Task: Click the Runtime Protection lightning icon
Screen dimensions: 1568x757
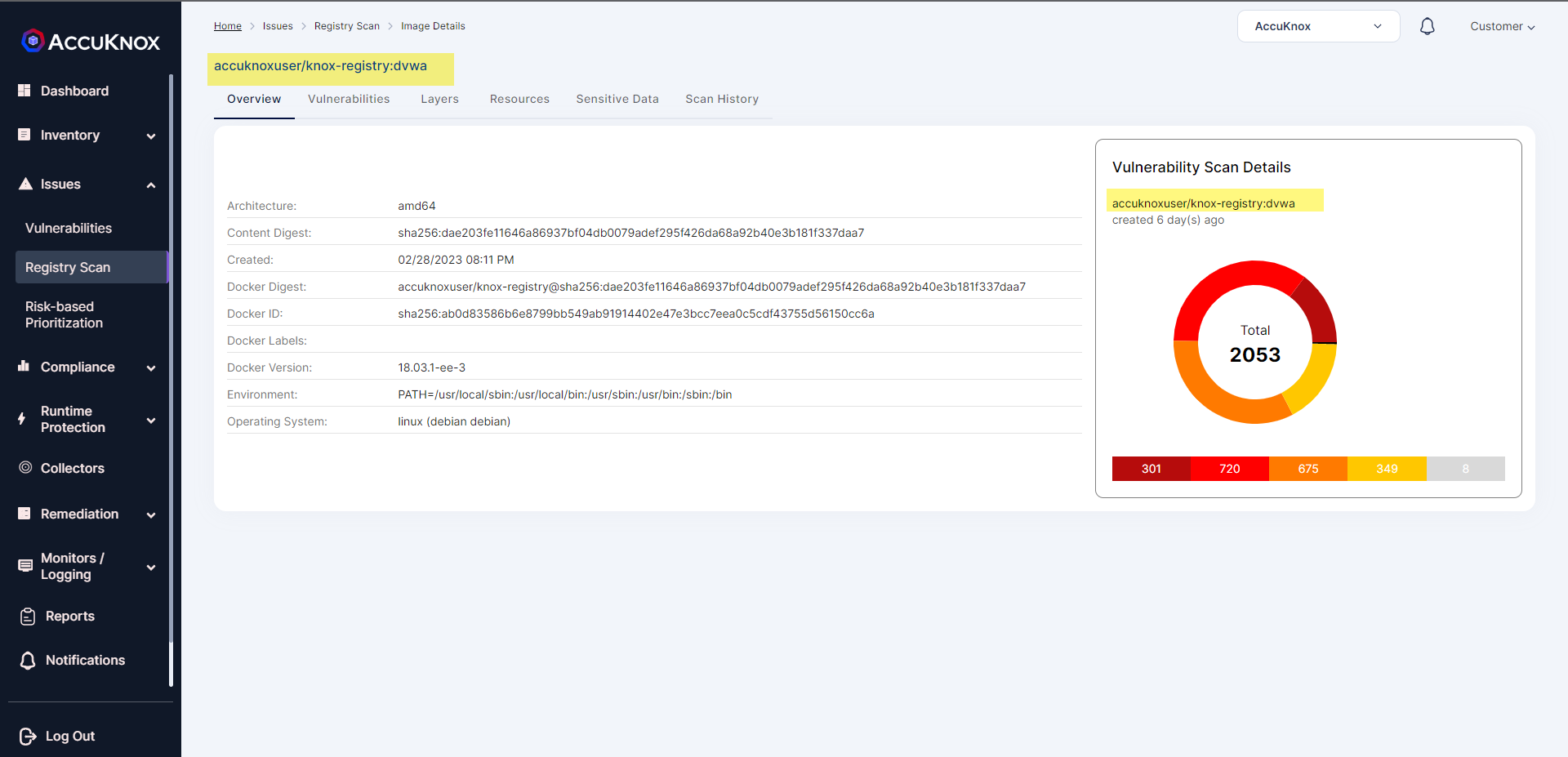Action: [22, 420]
